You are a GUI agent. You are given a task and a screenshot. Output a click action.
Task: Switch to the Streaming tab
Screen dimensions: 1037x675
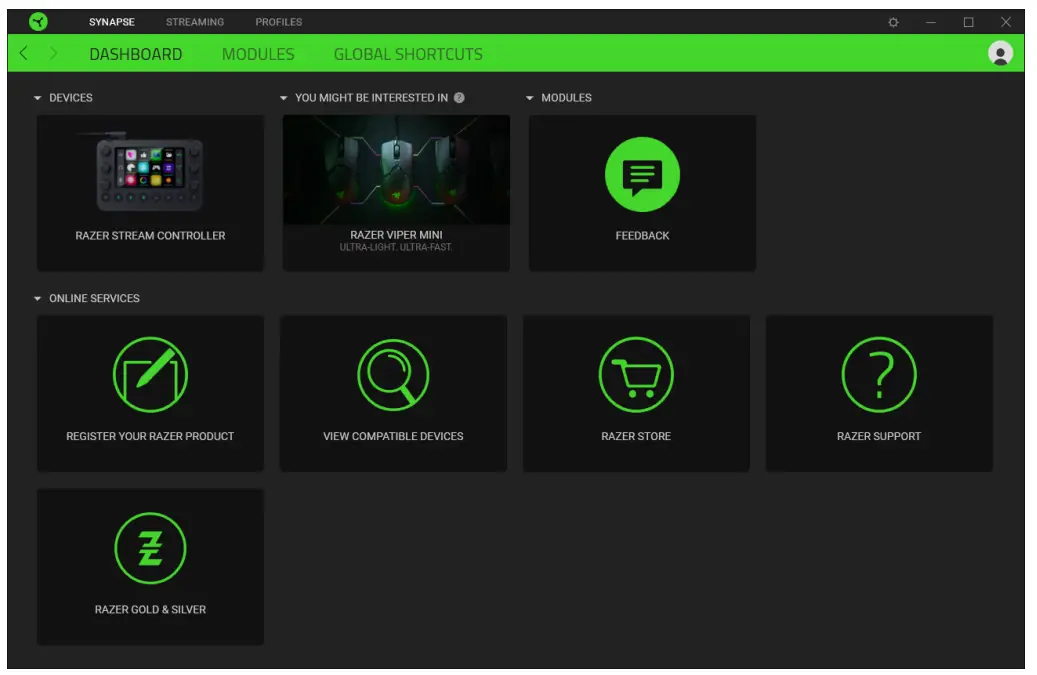point(195,22)
